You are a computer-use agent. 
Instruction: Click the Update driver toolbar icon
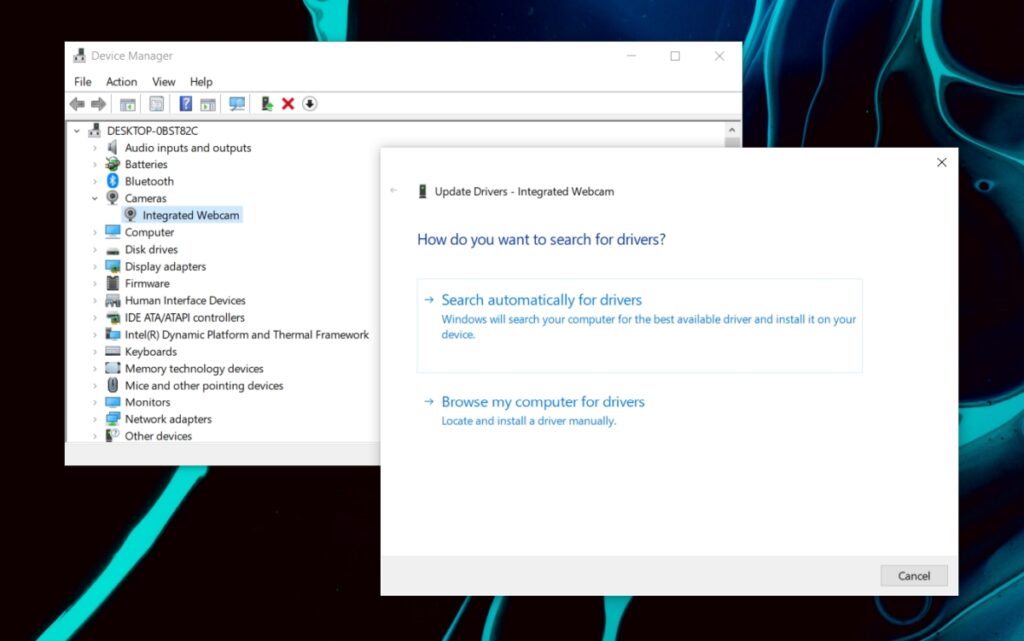[x=266, y=103]
